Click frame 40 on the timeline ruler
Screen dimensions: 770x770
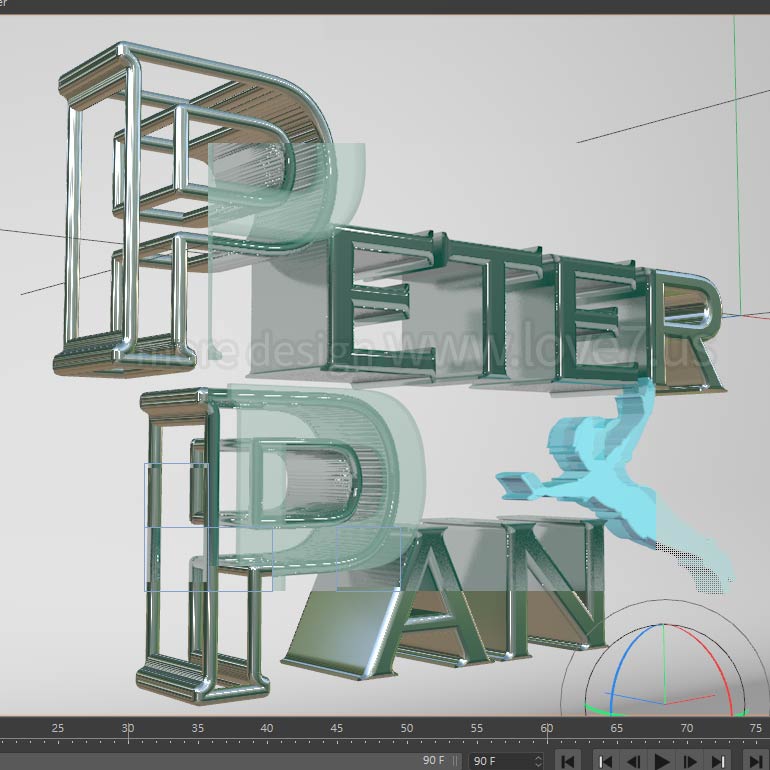tap(267, 728)
